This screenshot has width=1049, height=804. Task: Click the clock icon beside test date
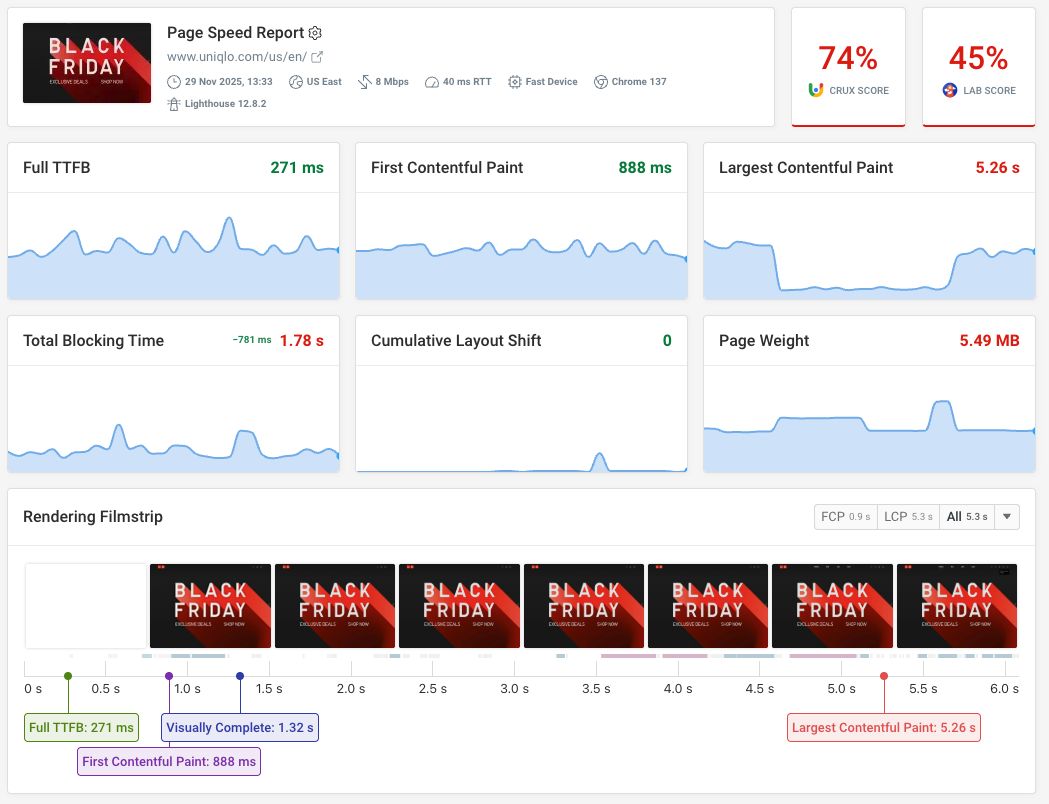(x=175, y=82)
